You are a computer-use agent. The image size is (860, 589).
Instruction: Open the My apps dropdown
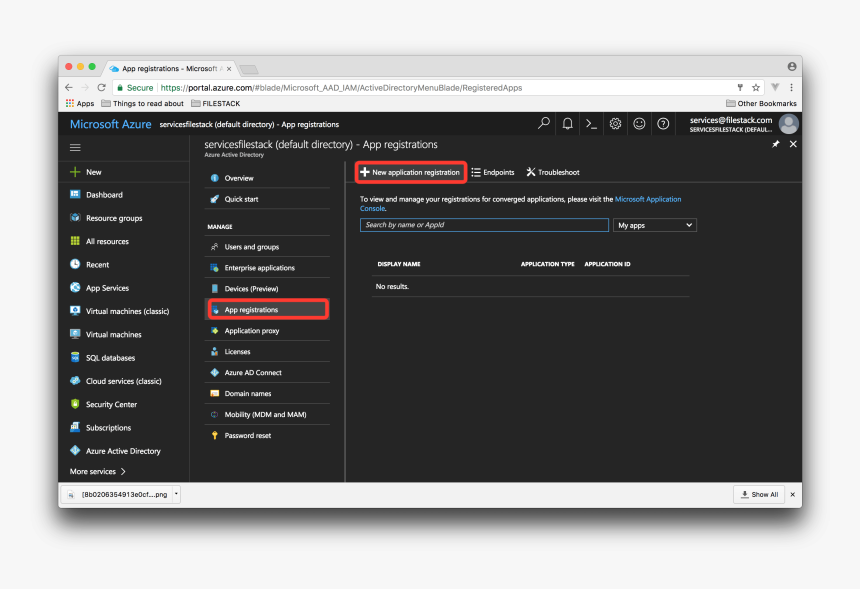click(x=655, y=225)
